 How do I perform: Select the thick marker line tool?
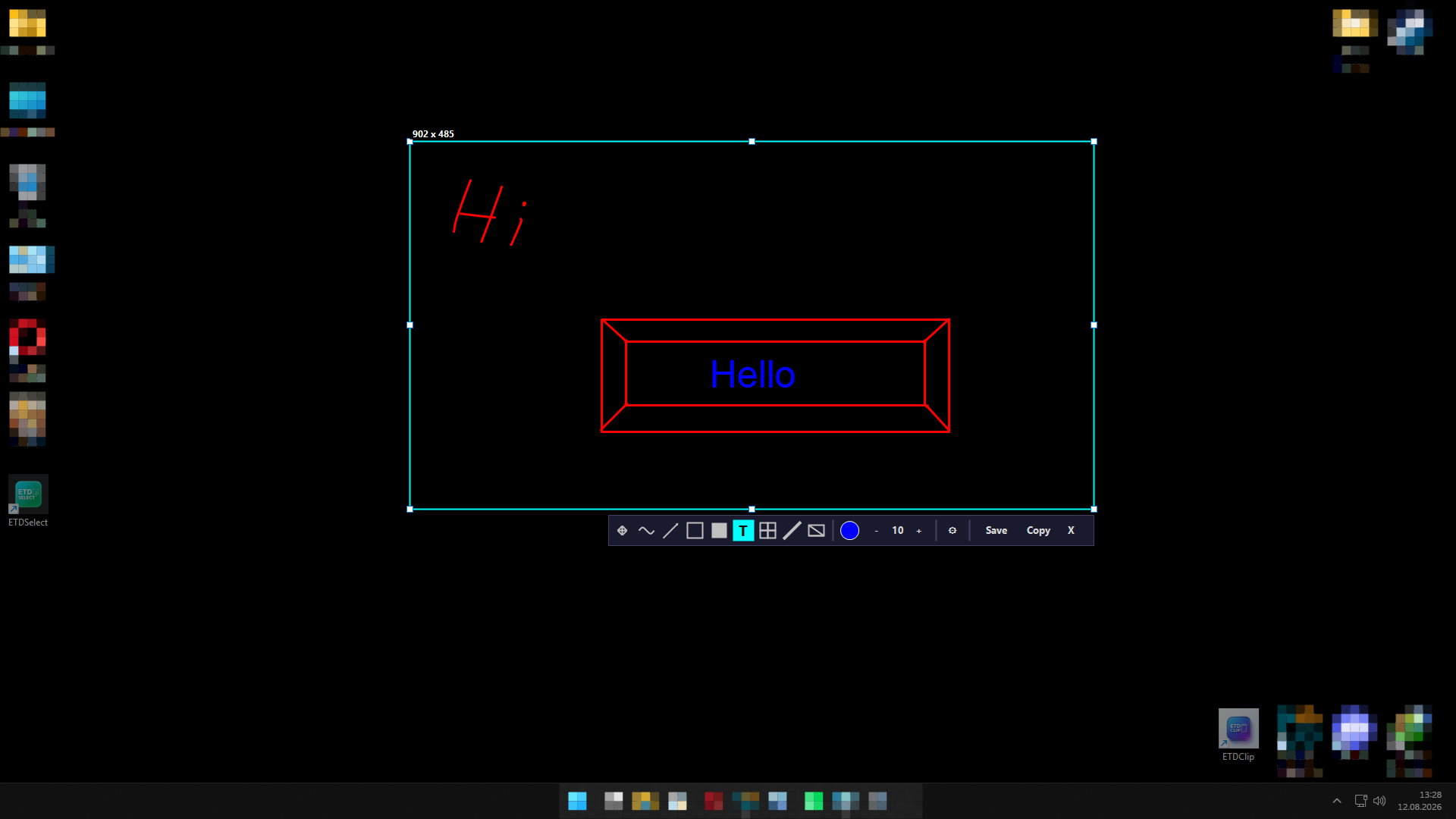(792, 531)
